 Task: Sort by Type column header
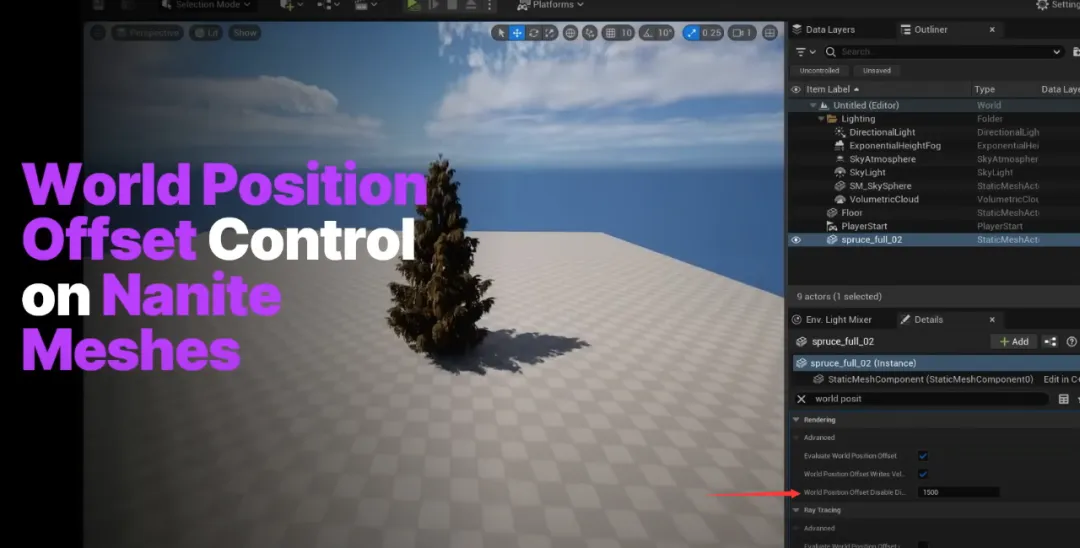[x=984, y=89]
